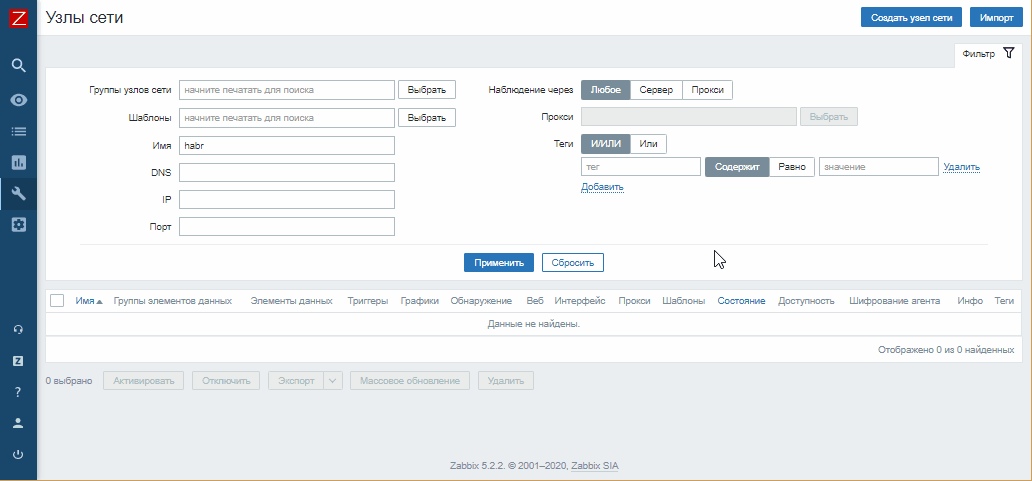Select the Сервер monitoring option

coord(656,90)
